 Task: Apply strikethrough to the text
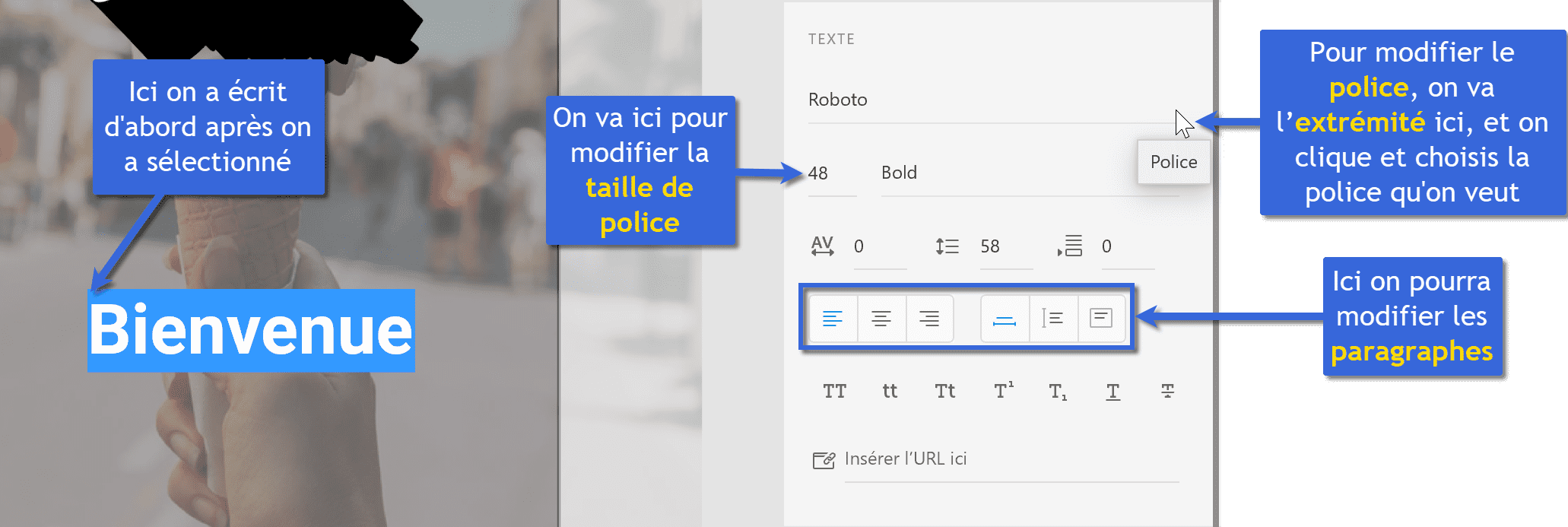[x=1167, y=391]
